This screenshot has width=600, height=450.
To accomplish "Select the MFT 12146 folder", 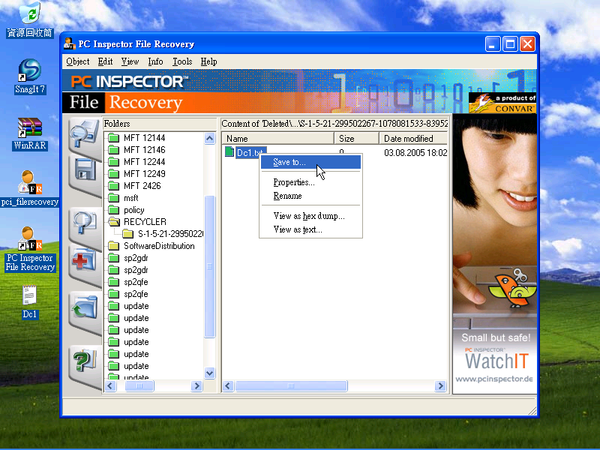I will (144, 150).
